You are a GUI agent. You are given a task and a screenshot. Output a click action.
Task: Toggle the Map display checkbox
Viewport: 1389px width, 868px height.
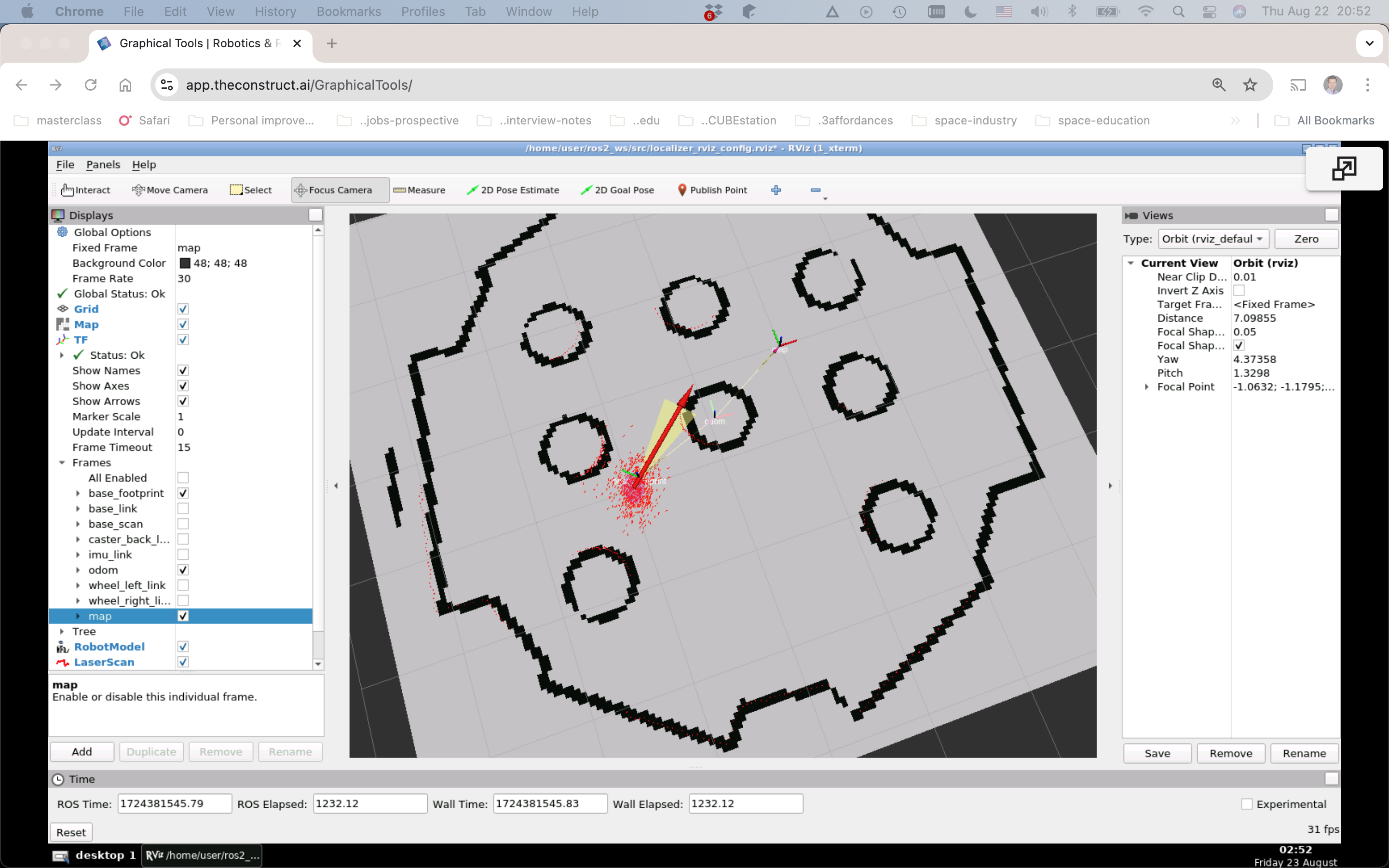pos(183,325)
